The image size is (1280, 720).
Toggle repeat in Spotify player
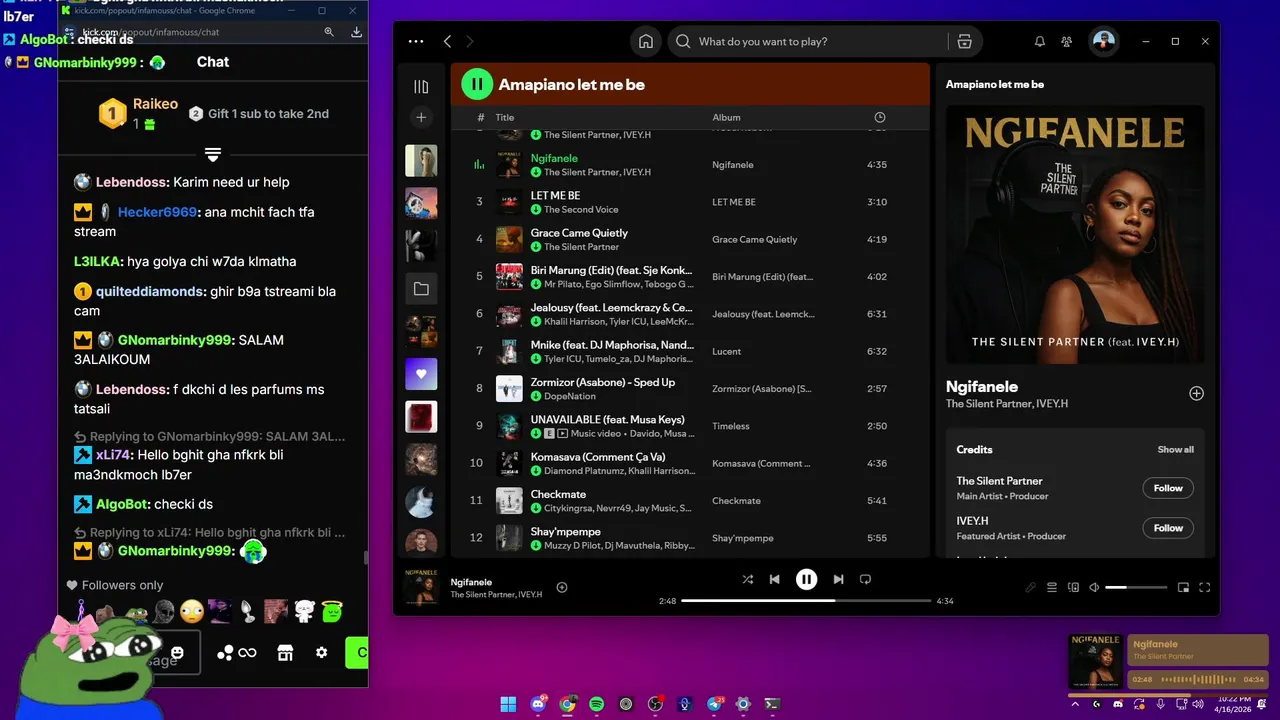(x=865, y=579)
